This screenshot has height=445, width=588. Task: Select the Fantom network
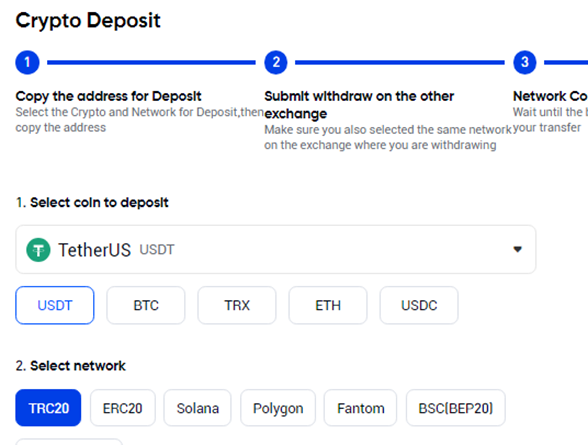pyautogui.click(x=360, y=408)
